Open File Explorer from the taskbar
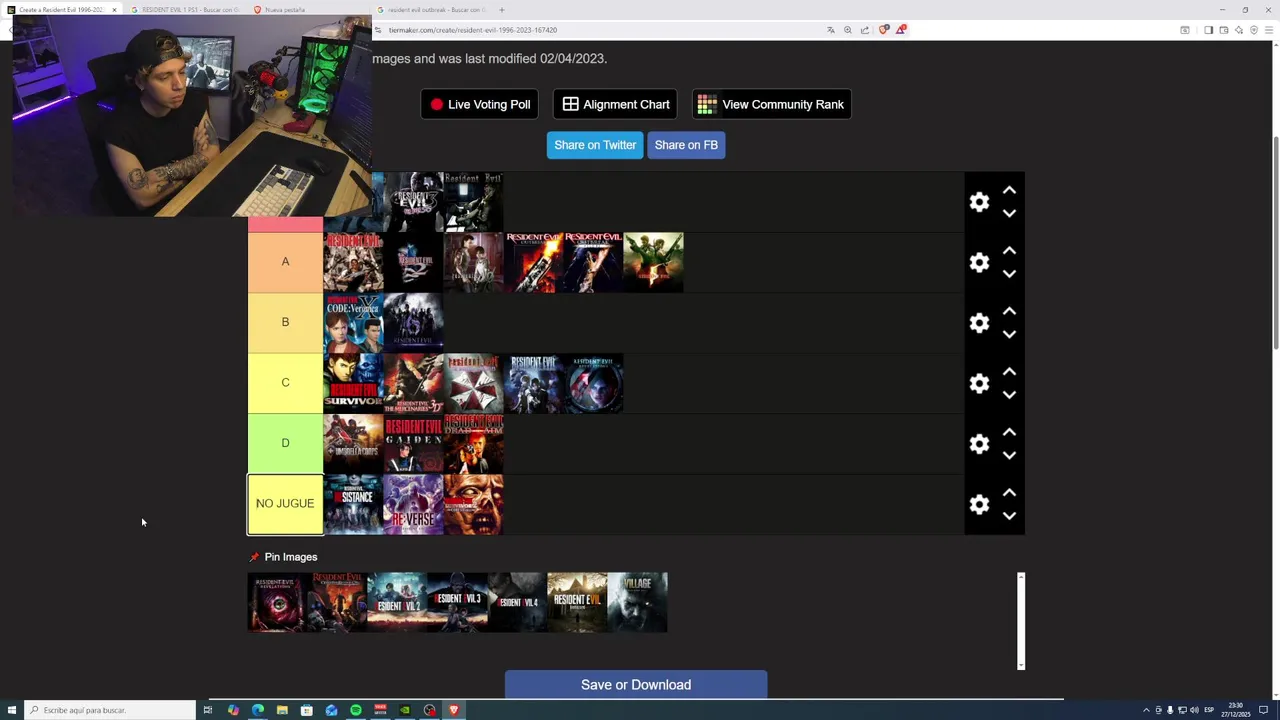Image resolution: width=1280 pixels, height=720 pixels. [x=282, y=710]
